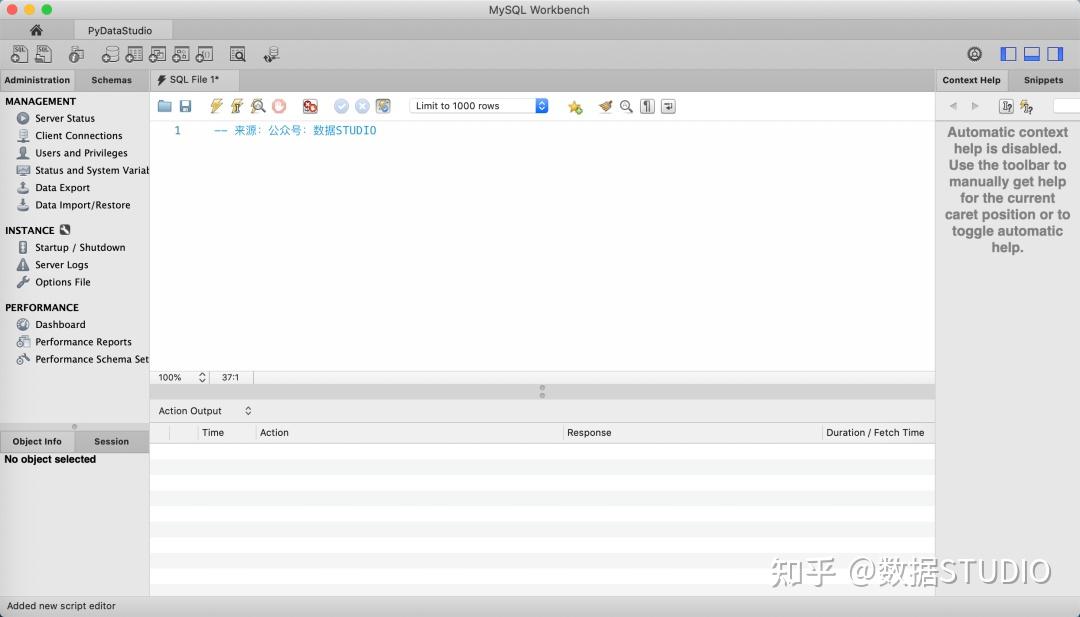
Task: Beautify query broom icon
Action: 605,106
